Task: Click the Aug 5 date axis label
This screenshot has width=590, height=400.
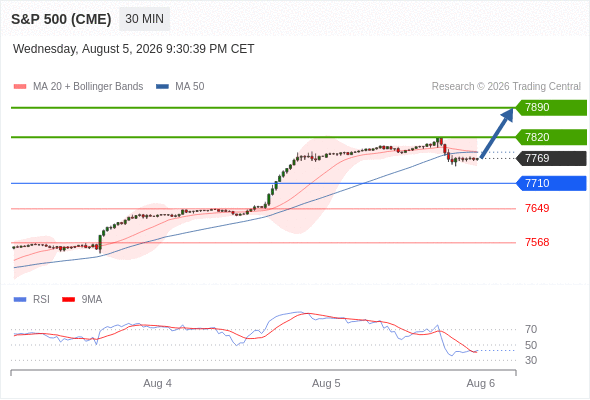Action: click(x=326, y=383)
